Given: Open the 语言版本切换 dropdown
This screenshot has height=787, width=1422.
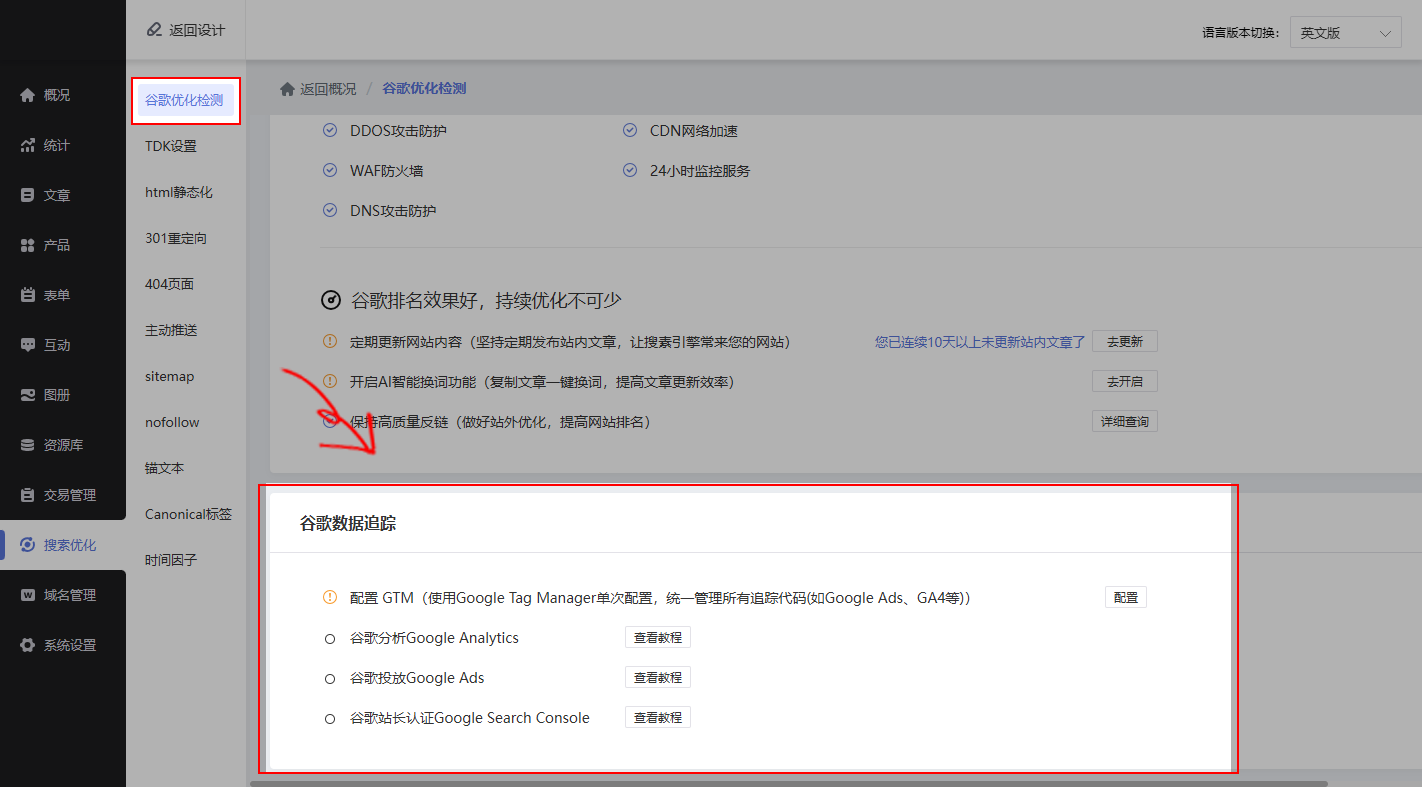Looking at the screenshot, I should pyautogui.click(x=1344, y=33).
